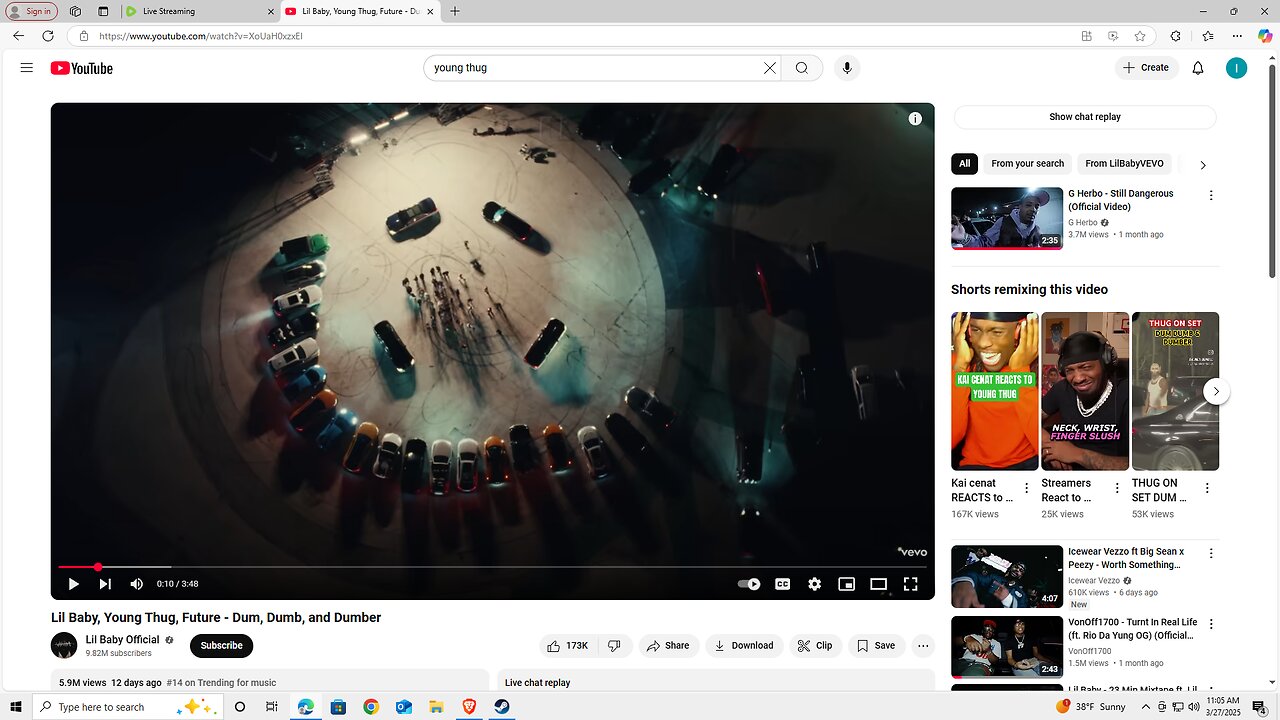Open the Icewear Vezzo Worth Something thumbnail
Viewport: 1280px width, 720px height.
(x=1007, y=576)
